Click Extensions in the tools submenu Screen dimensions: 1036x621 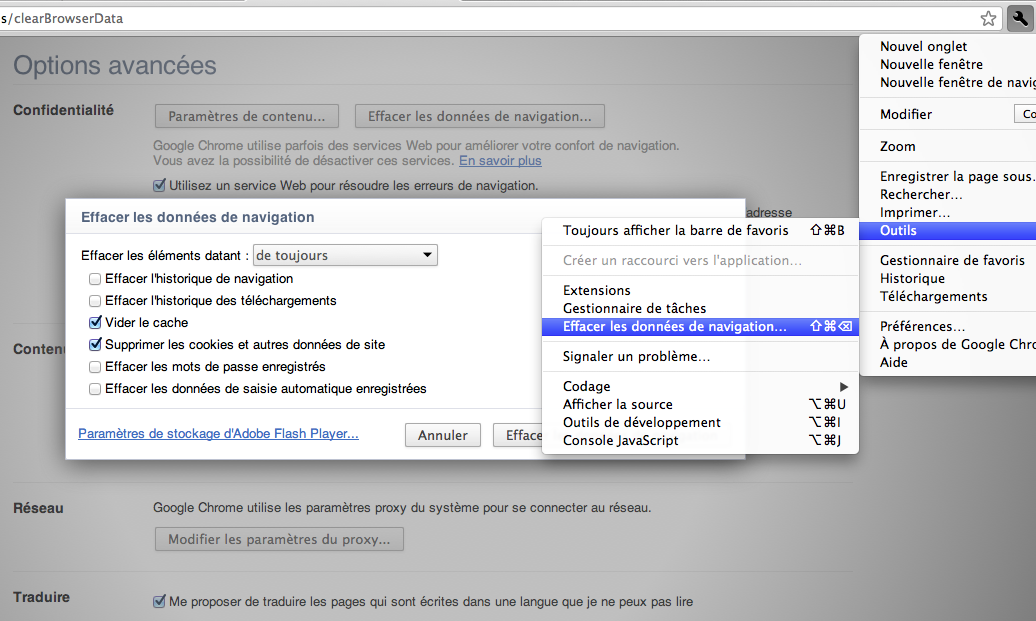coord(597,291)
